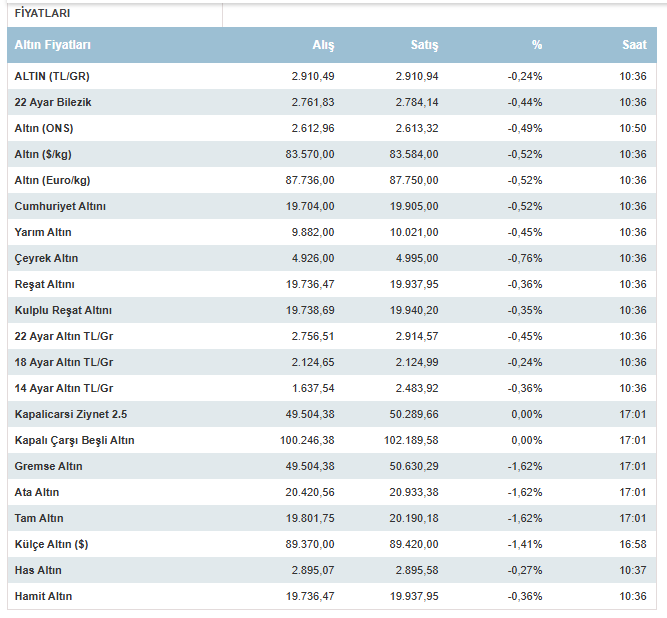Click the Altın ($/kg) row label
Image resolution: width=667 pixels, height=618 pixels.
coord(44,154)
